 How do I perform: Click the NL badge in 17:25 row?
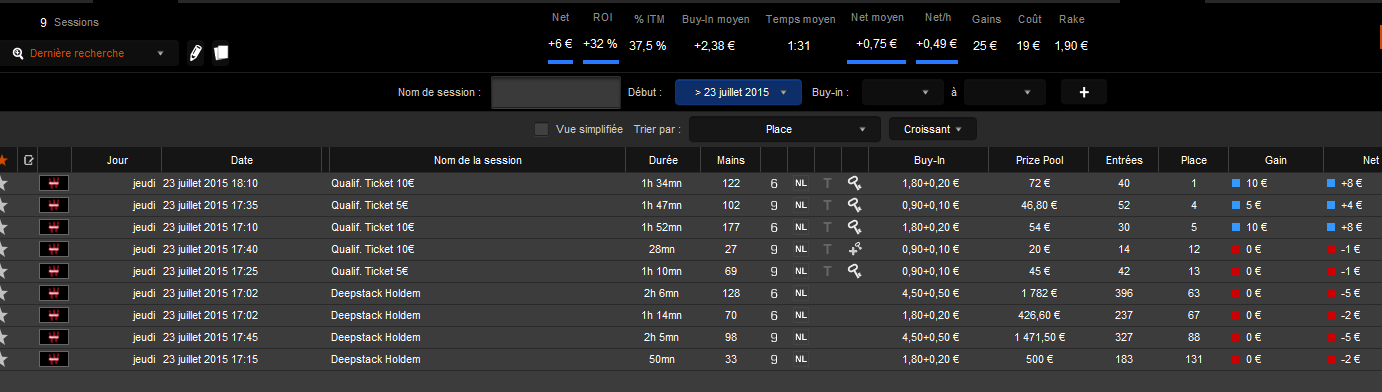801,271
